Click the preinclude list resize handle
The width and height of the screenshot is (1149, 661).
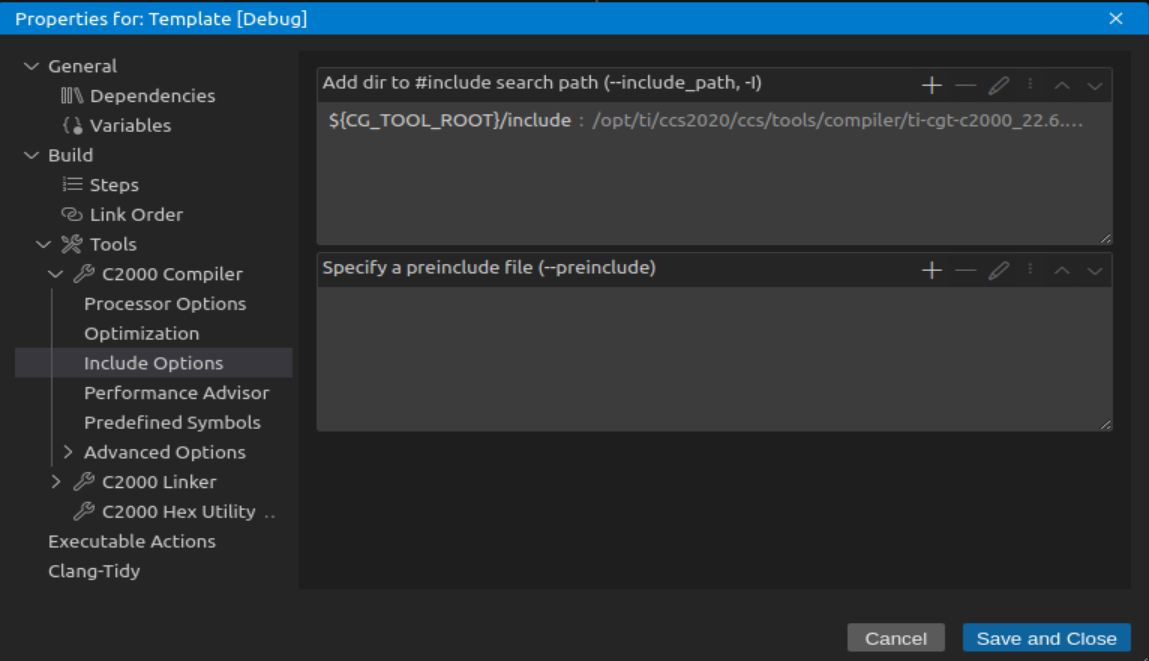tap(1105, 424)
